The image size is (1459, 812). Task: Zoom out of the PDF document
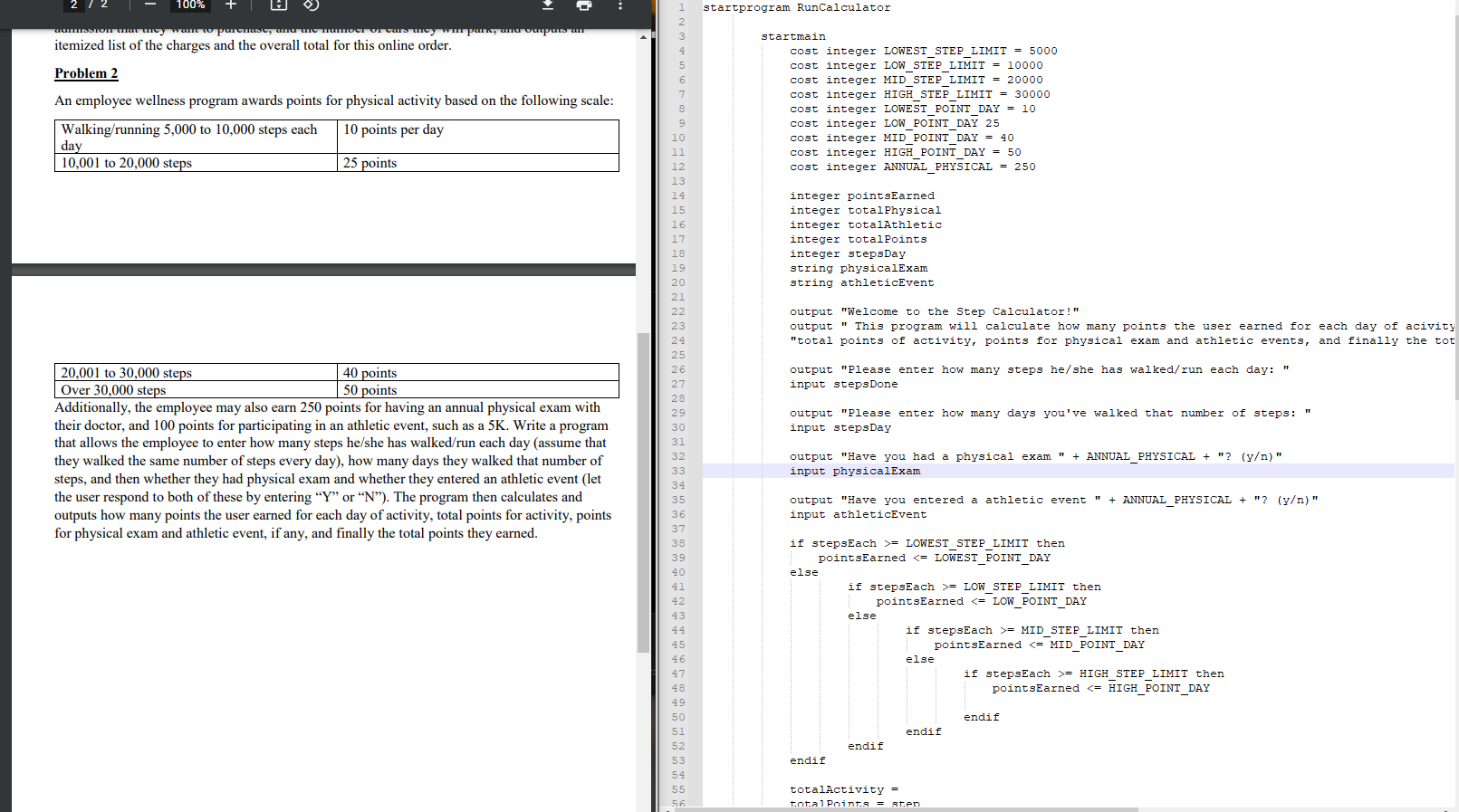(150, 5)
